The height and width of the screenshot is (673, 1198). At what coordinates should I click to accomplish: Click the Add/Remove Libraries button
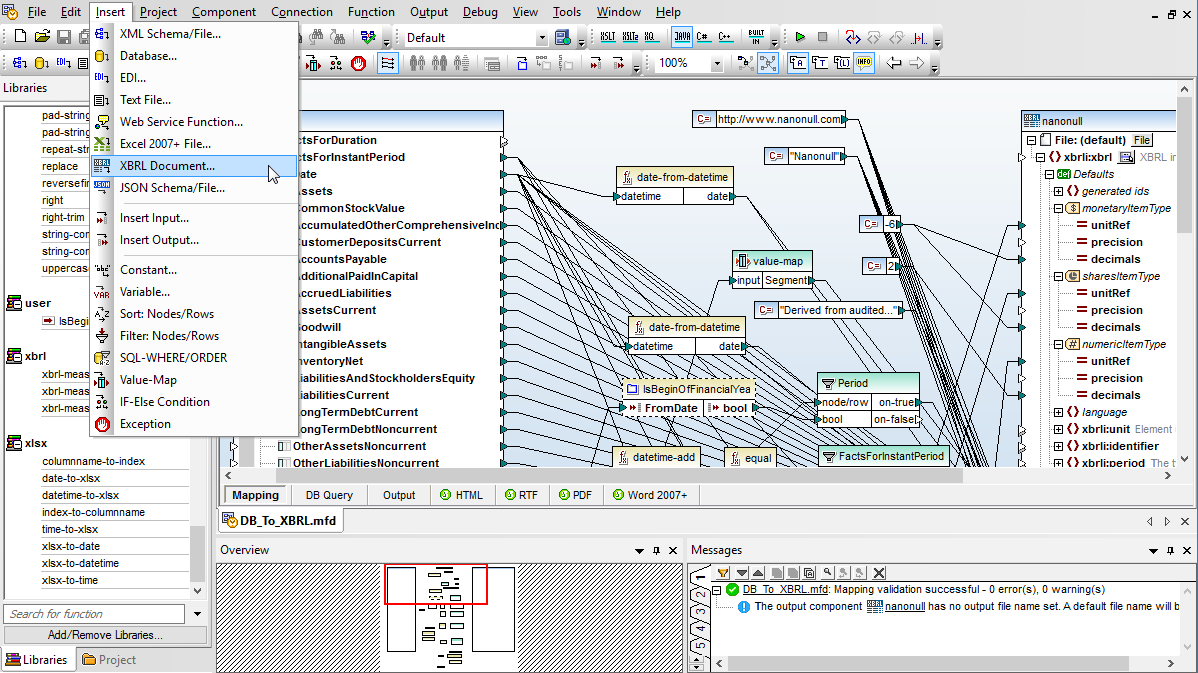coord(105,635)
